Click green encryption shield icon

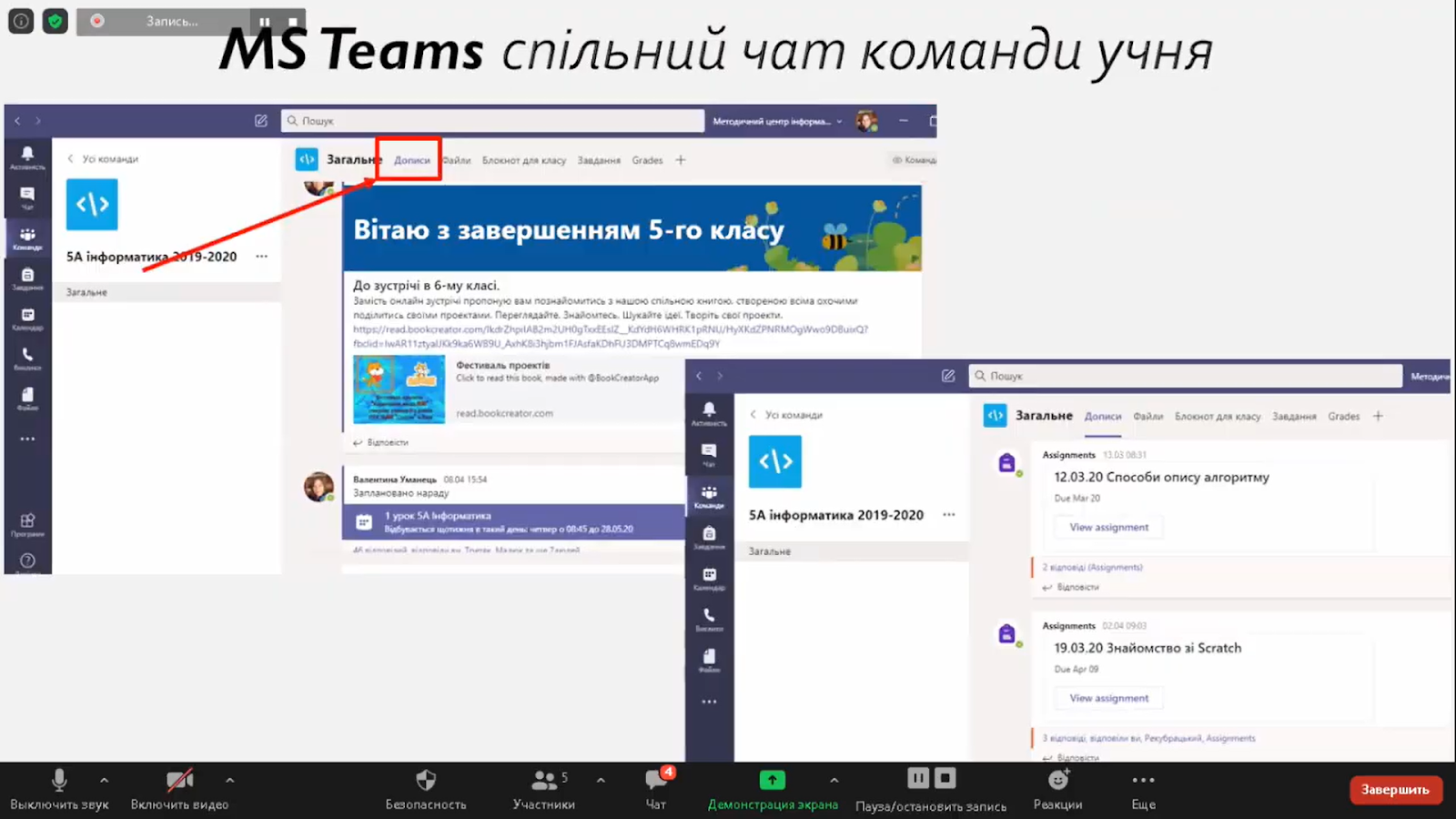click(x=56, y=20)
